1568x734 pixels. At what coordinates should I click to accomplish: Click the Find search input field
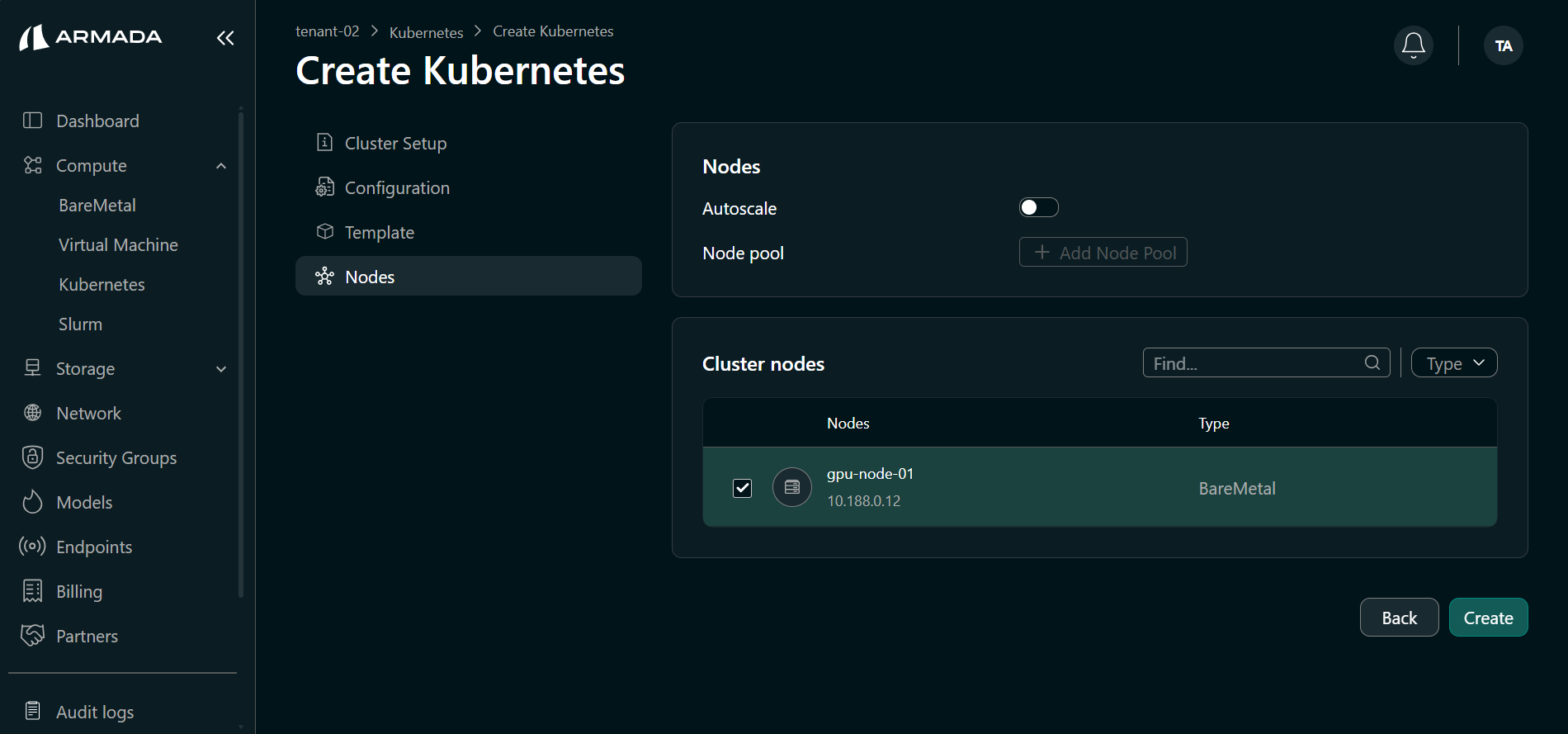click(x=1267, y=362)
